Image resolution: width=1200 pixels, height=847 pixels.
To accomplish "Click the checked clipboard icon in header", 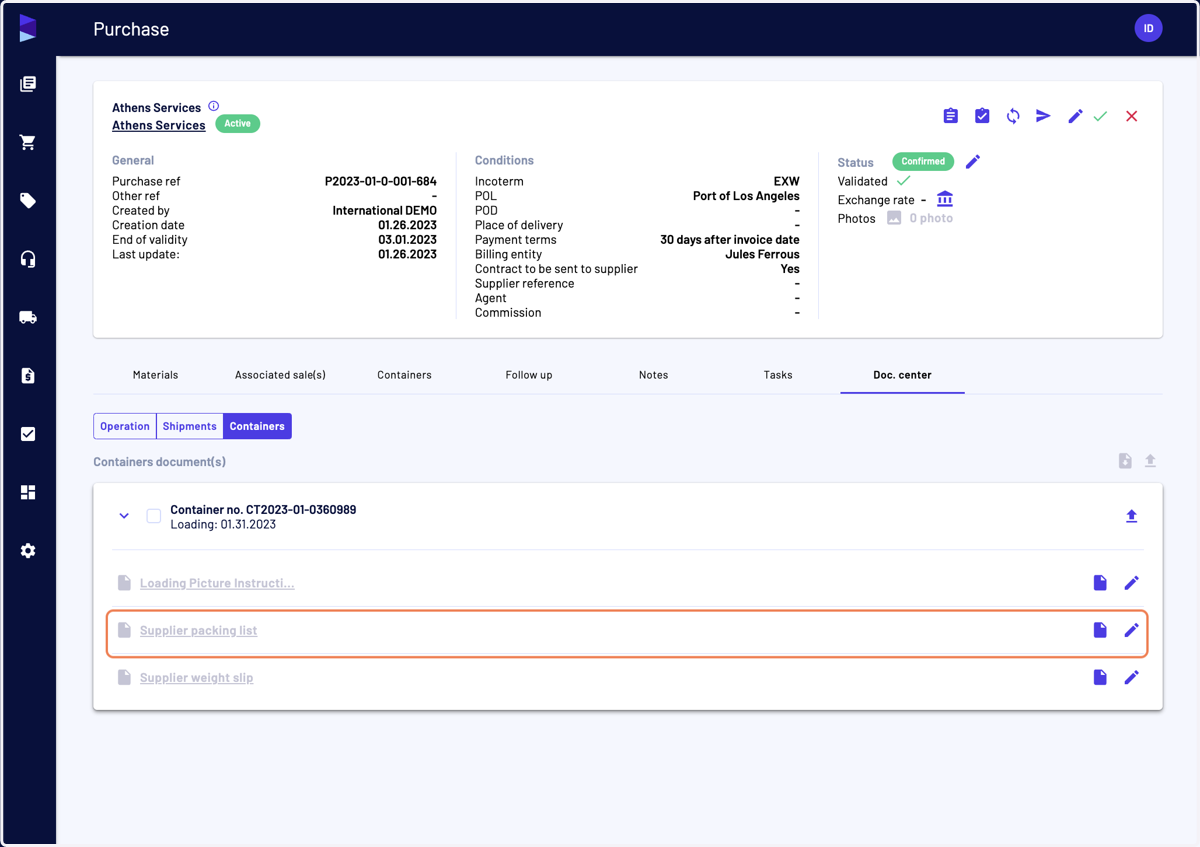I will (982, 116).
